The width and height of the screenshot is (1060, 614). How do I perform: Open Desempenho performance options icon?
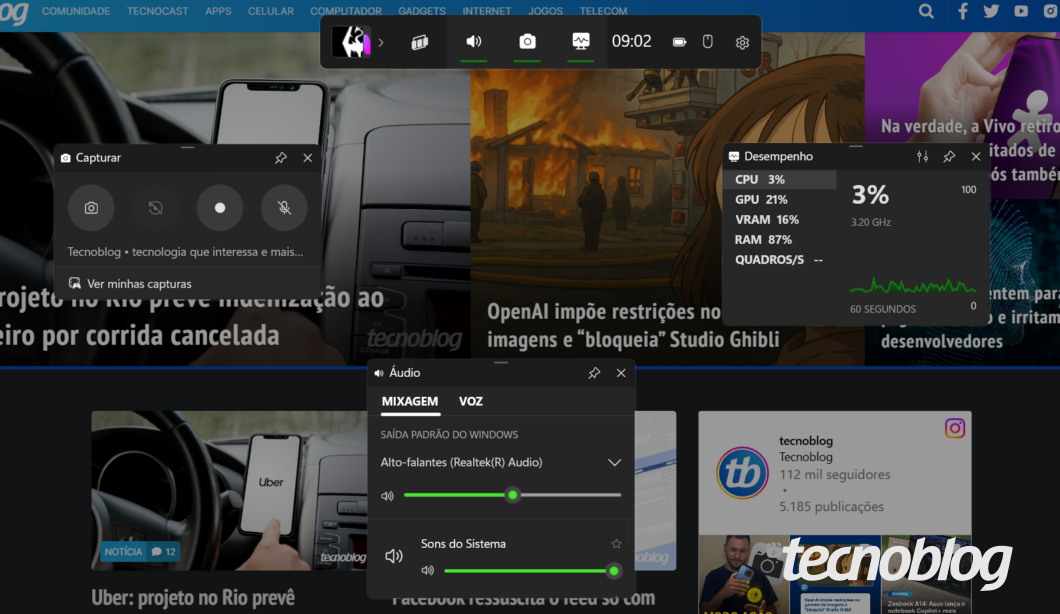pyautogui.click(x=922, y=157)
